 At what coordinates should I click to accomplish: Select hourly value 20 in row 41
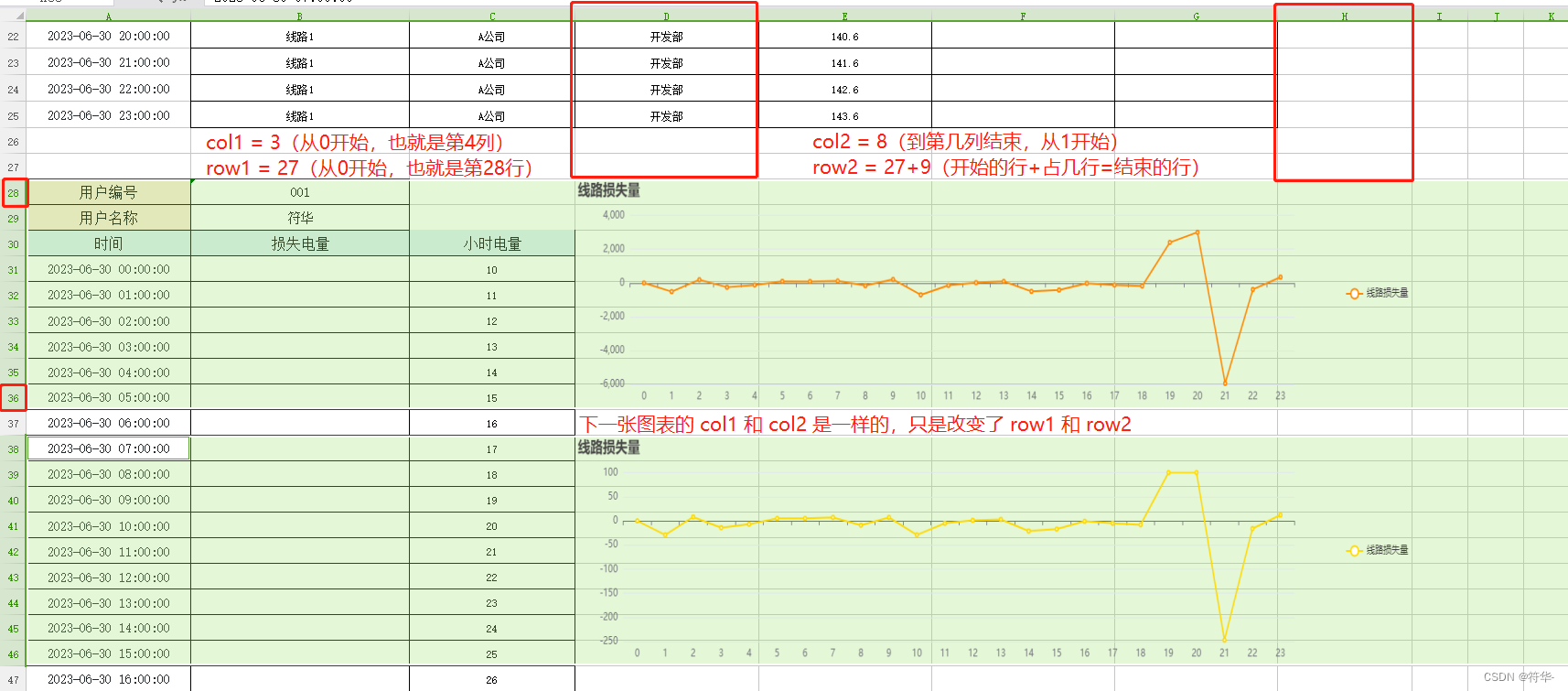[x=492, y=526]
